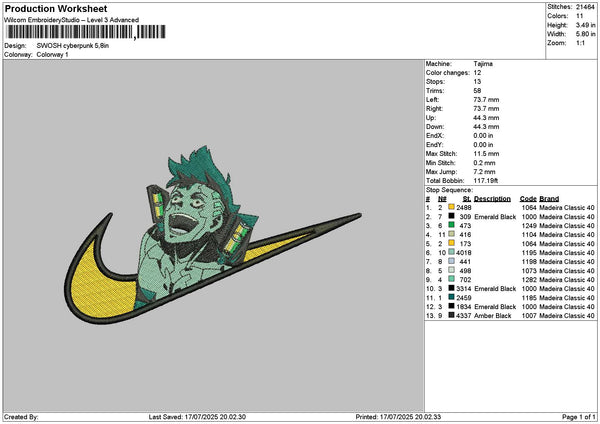Image resolution: width=600 pixels, height=424 pixels.
Task: Select the Width value '5.80 in'
Action: (x=585, y=34)
